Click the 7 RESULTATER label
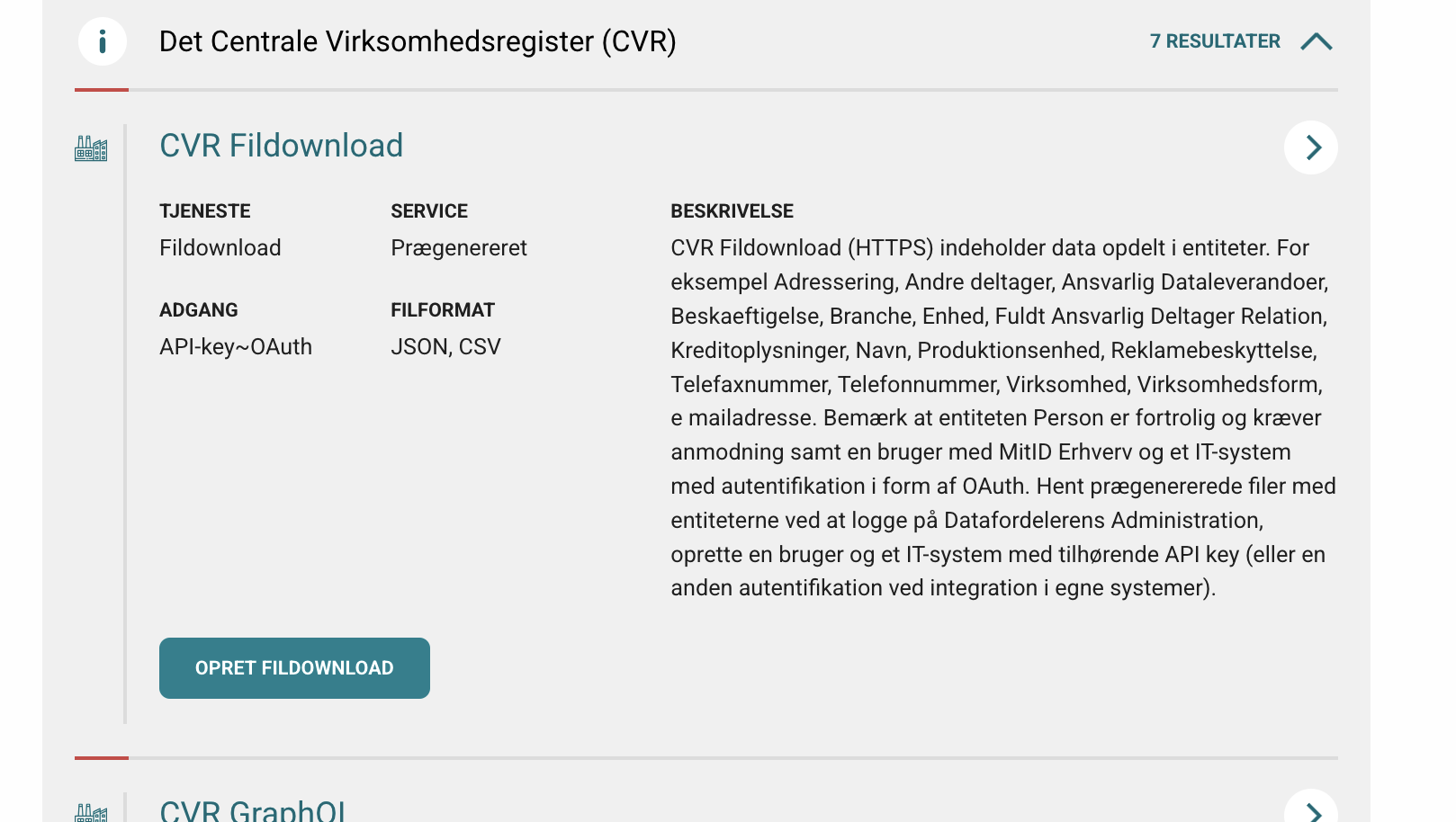The image size is (1456, 822). point(1214,41)
